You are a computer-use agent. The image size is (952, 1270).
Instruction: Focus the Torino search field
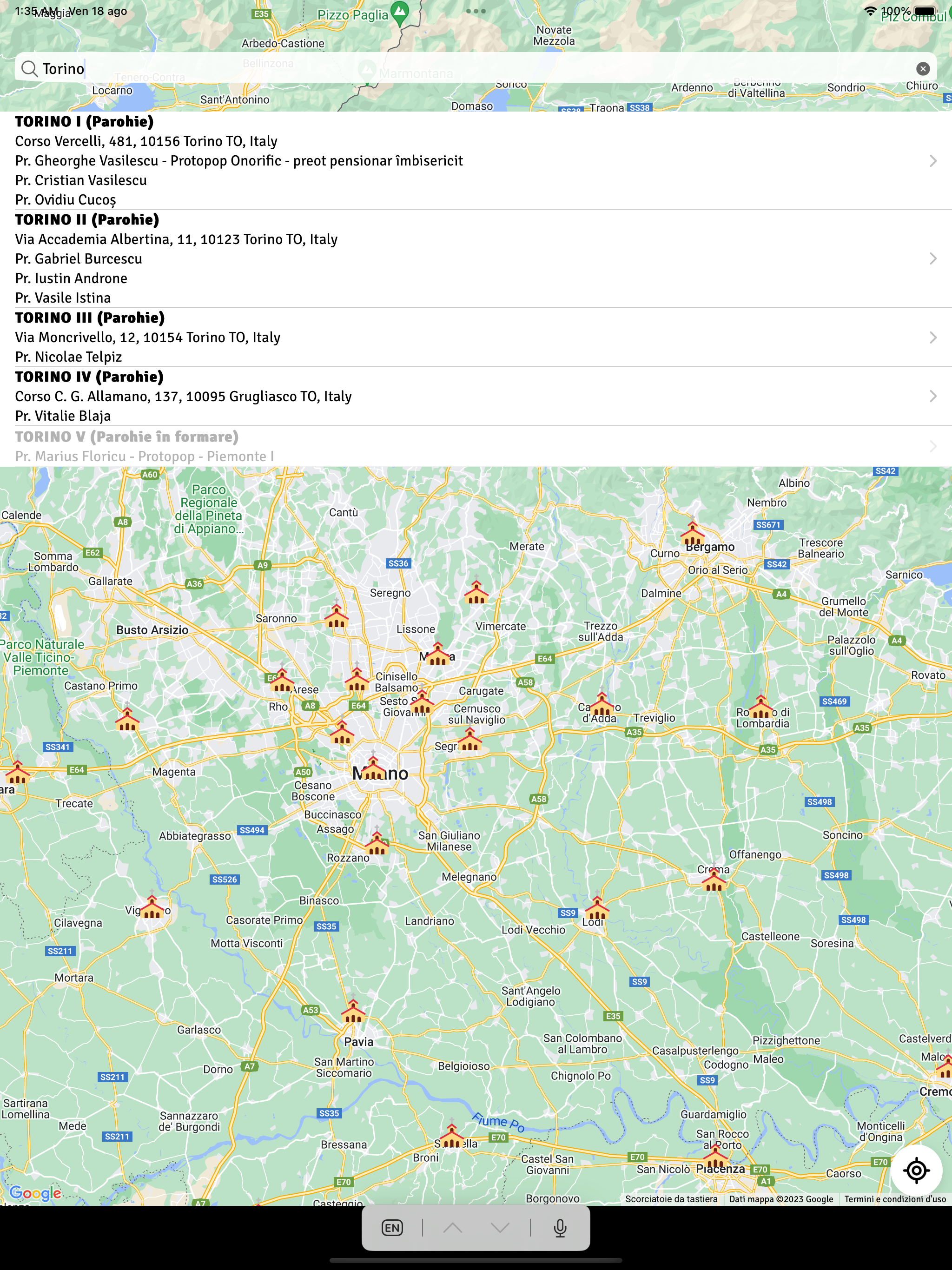[476, 69]
